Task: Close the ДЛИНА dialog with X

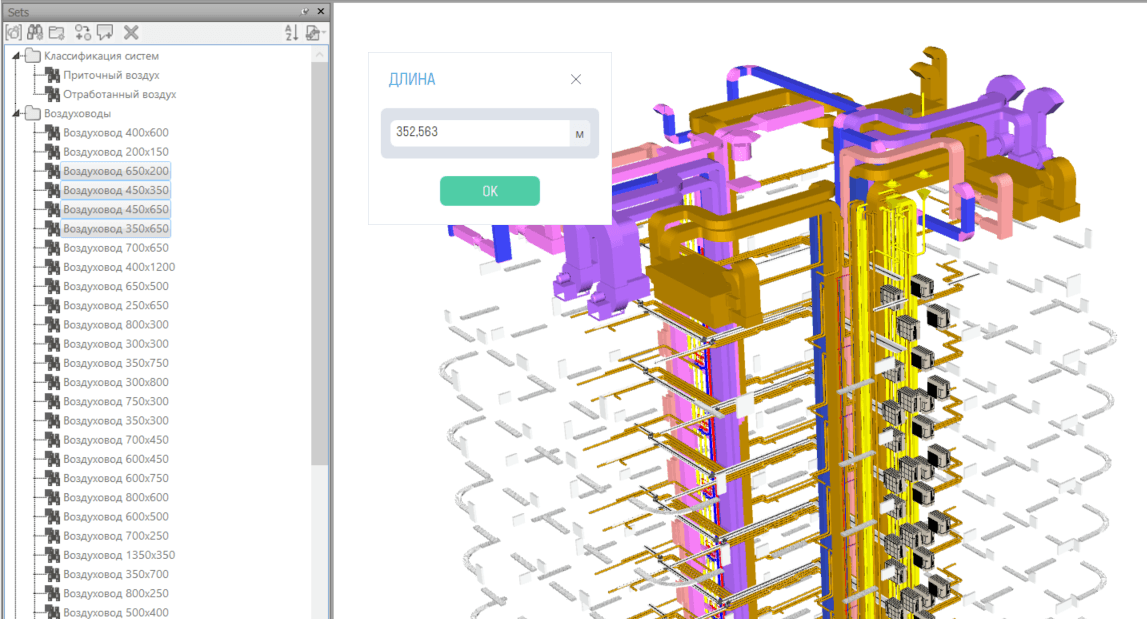Action: coord(576,80)
